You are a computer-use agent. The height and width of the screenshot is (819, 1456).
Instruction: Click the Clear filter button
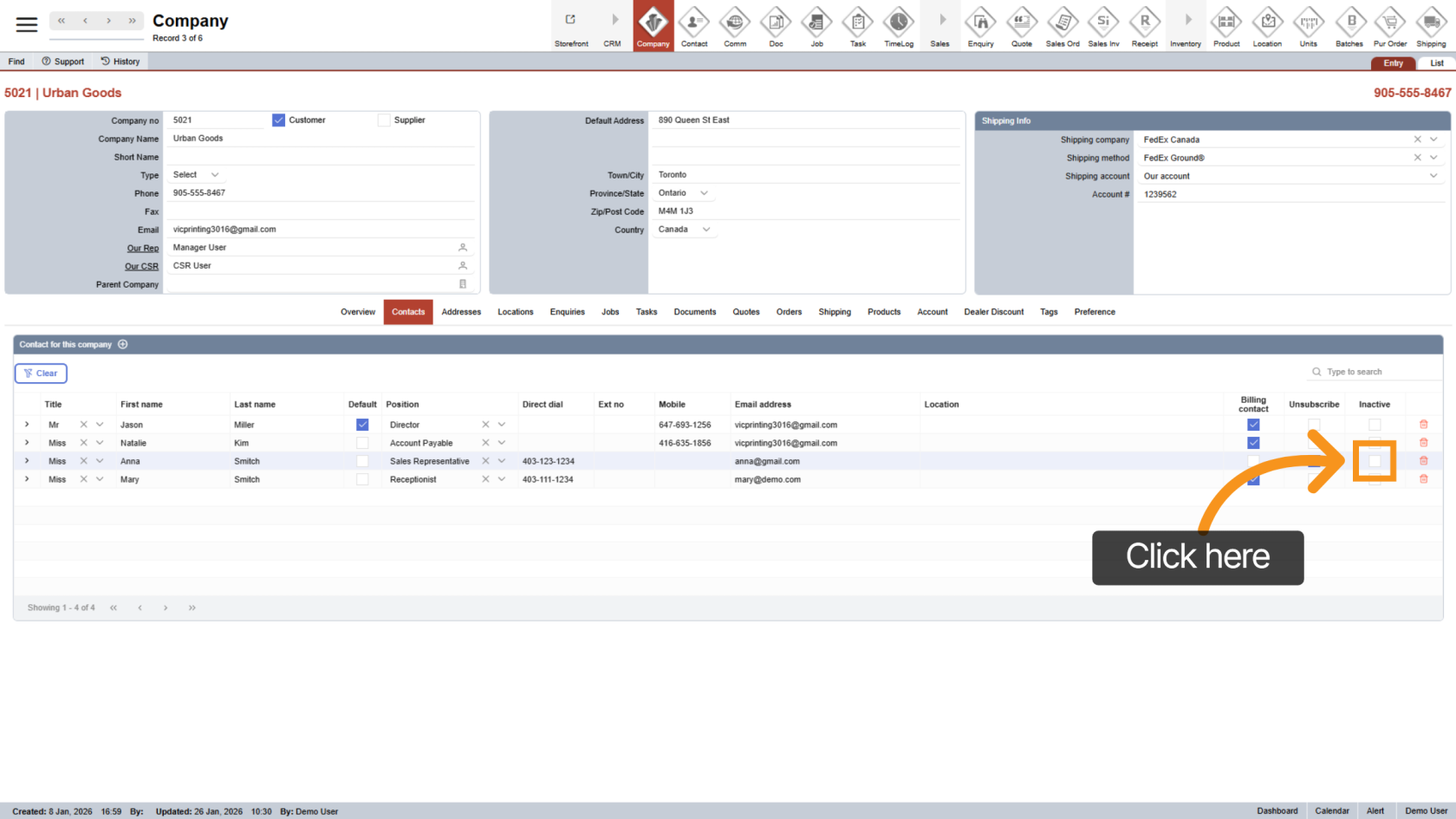[41, 374]
